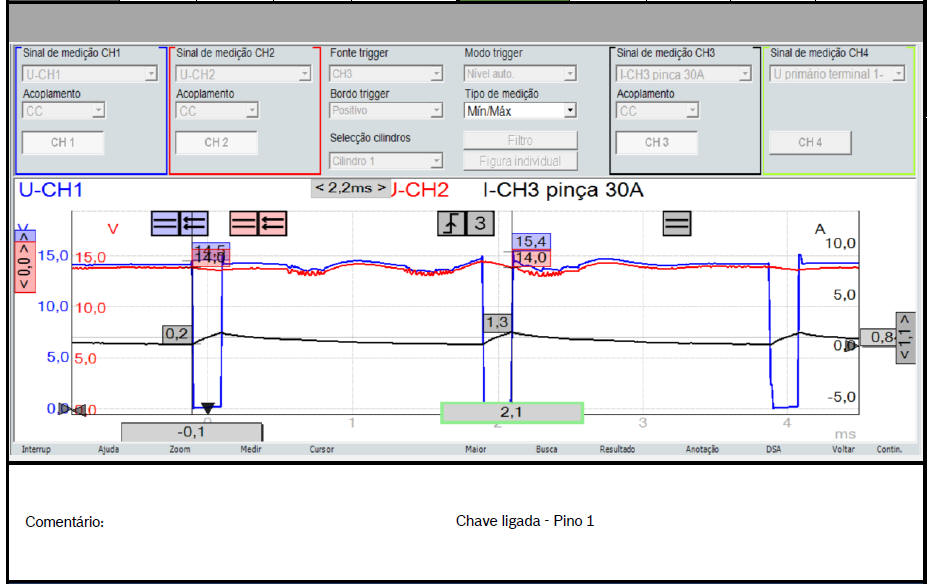The width and height of the screenshot is (930, 584).
Task: Expand the Selecção cilindros dropdown
Action: 386,161
